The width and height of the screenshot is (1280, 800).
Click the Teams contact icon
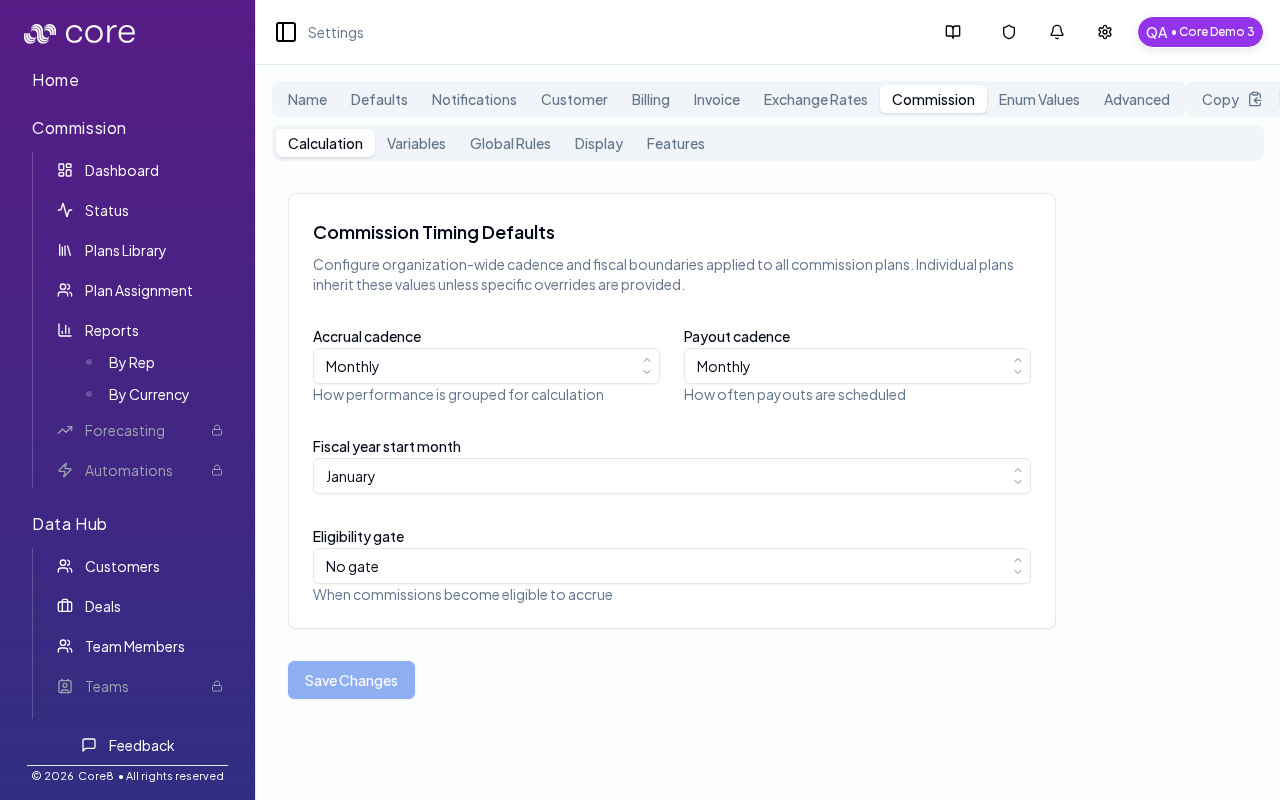pos(65,686)
